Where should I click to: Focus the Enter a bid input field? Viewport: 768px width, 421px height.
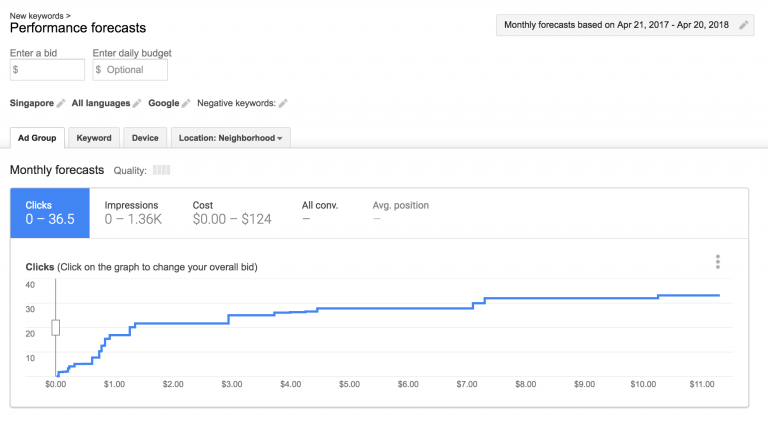[47, 70]
